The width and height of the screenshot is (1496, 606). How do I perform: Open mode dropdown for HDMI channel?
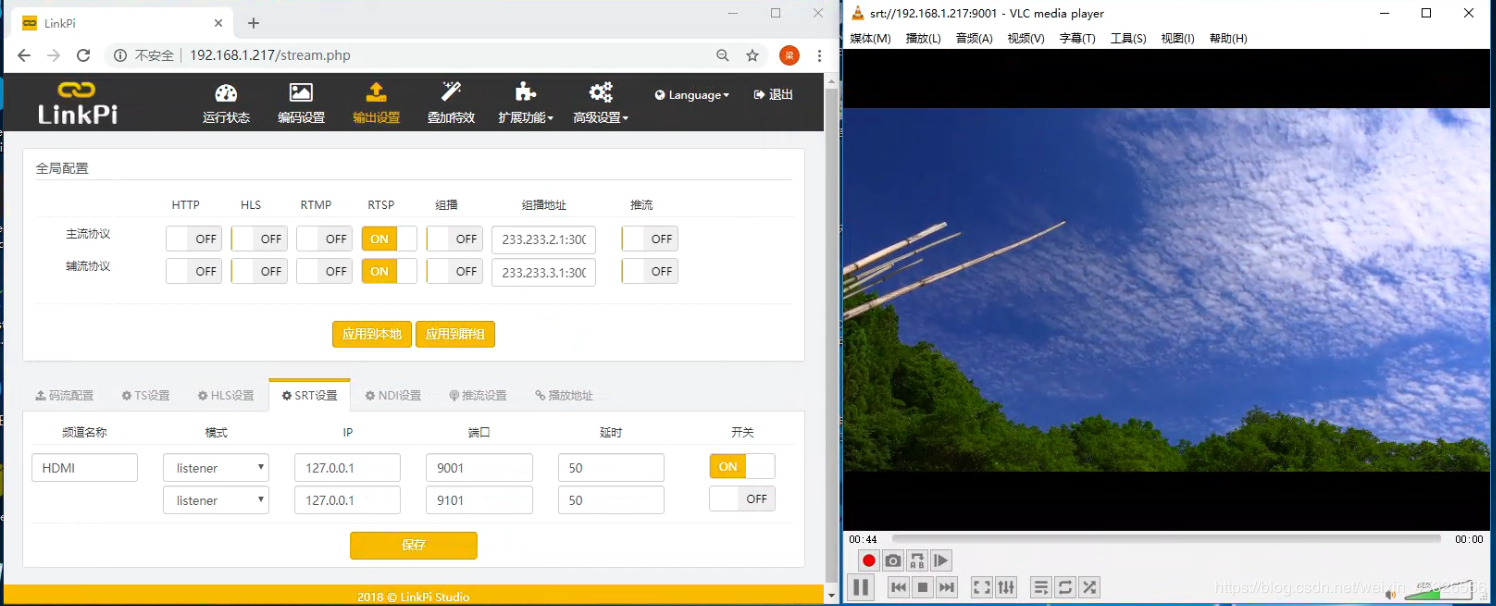[216, 468]
